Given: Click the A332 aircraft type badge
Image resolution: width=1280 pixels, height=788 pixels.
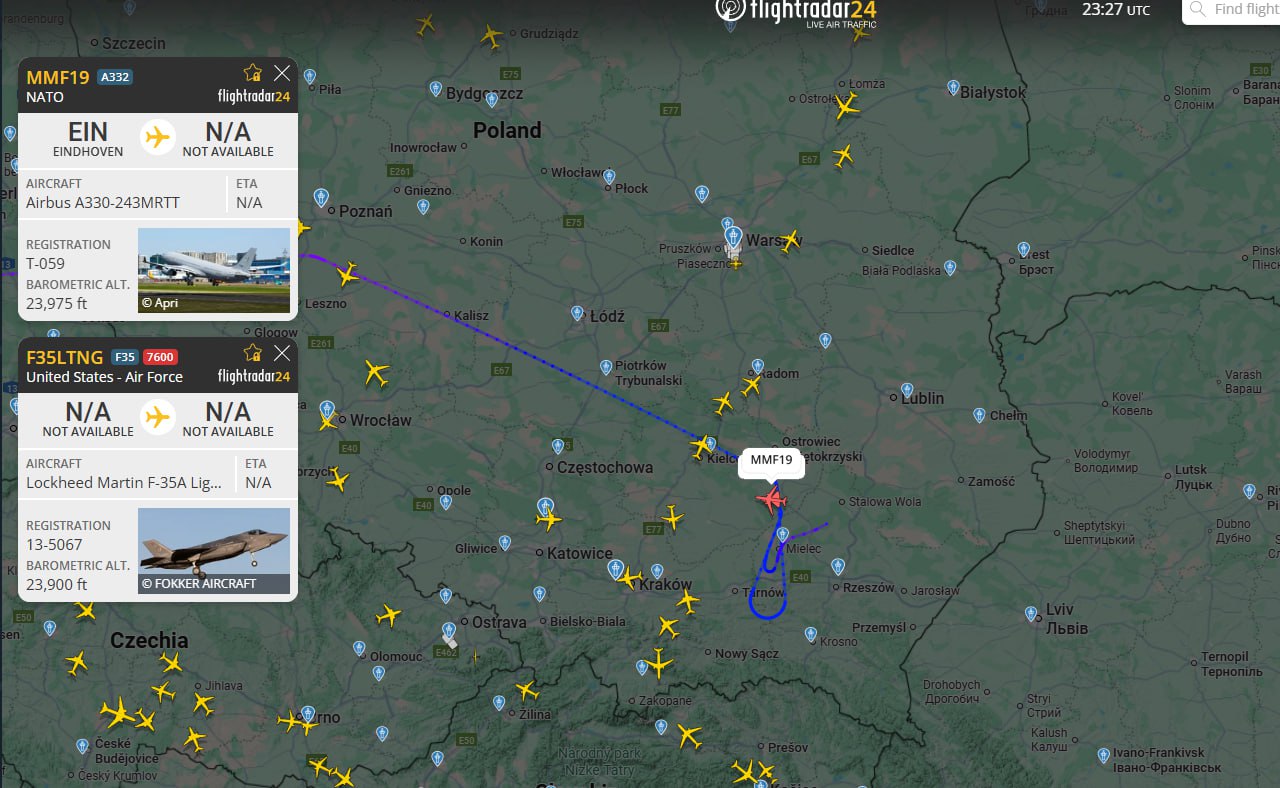Looking at the screenshot, I should click(114, 77).
